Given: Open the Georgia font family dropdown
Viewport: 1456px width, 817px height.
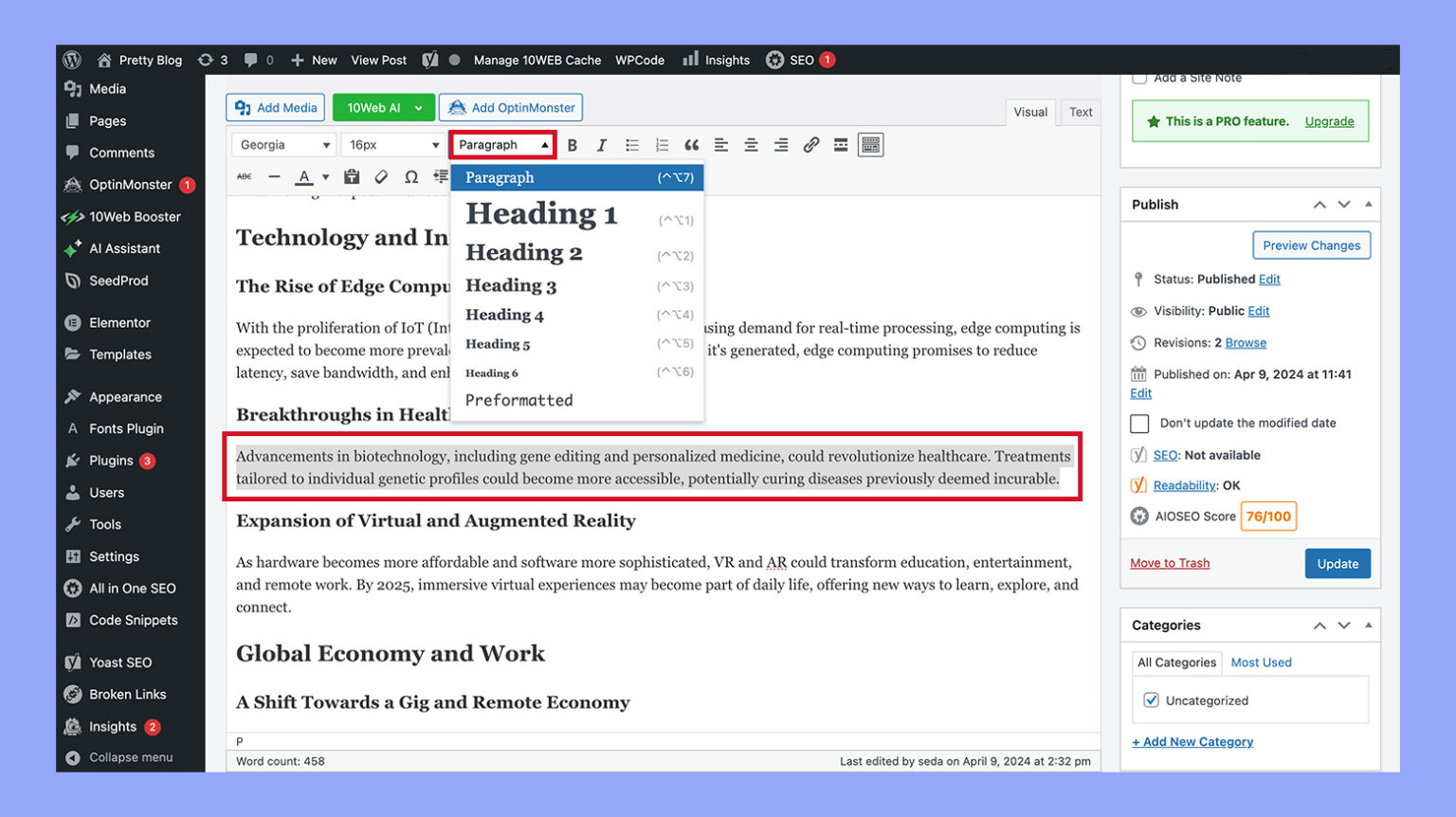Looking at the screenshot, I should pos(282,144).
